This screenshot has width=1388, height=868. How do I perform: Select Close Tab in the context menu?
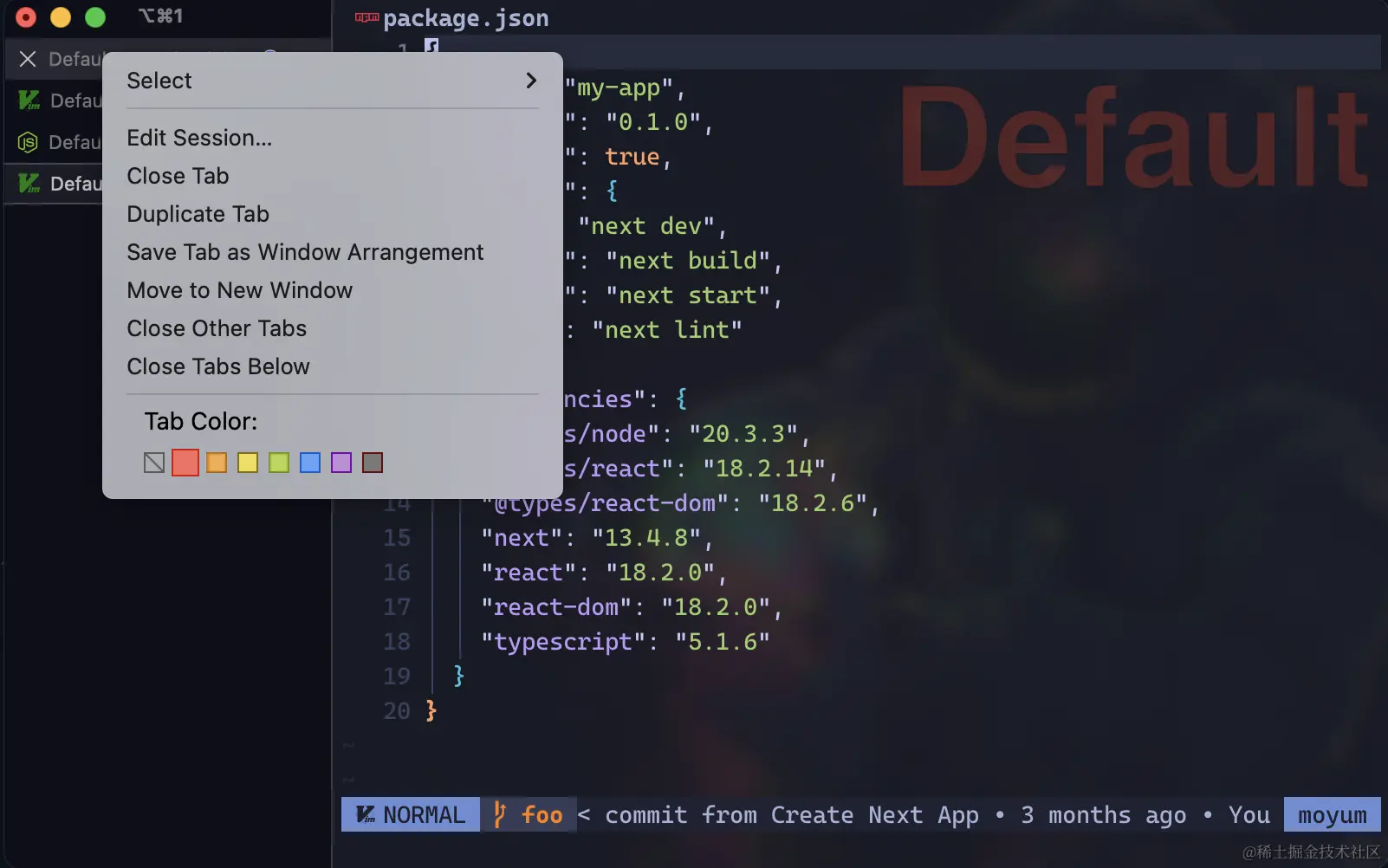point(333,176)
